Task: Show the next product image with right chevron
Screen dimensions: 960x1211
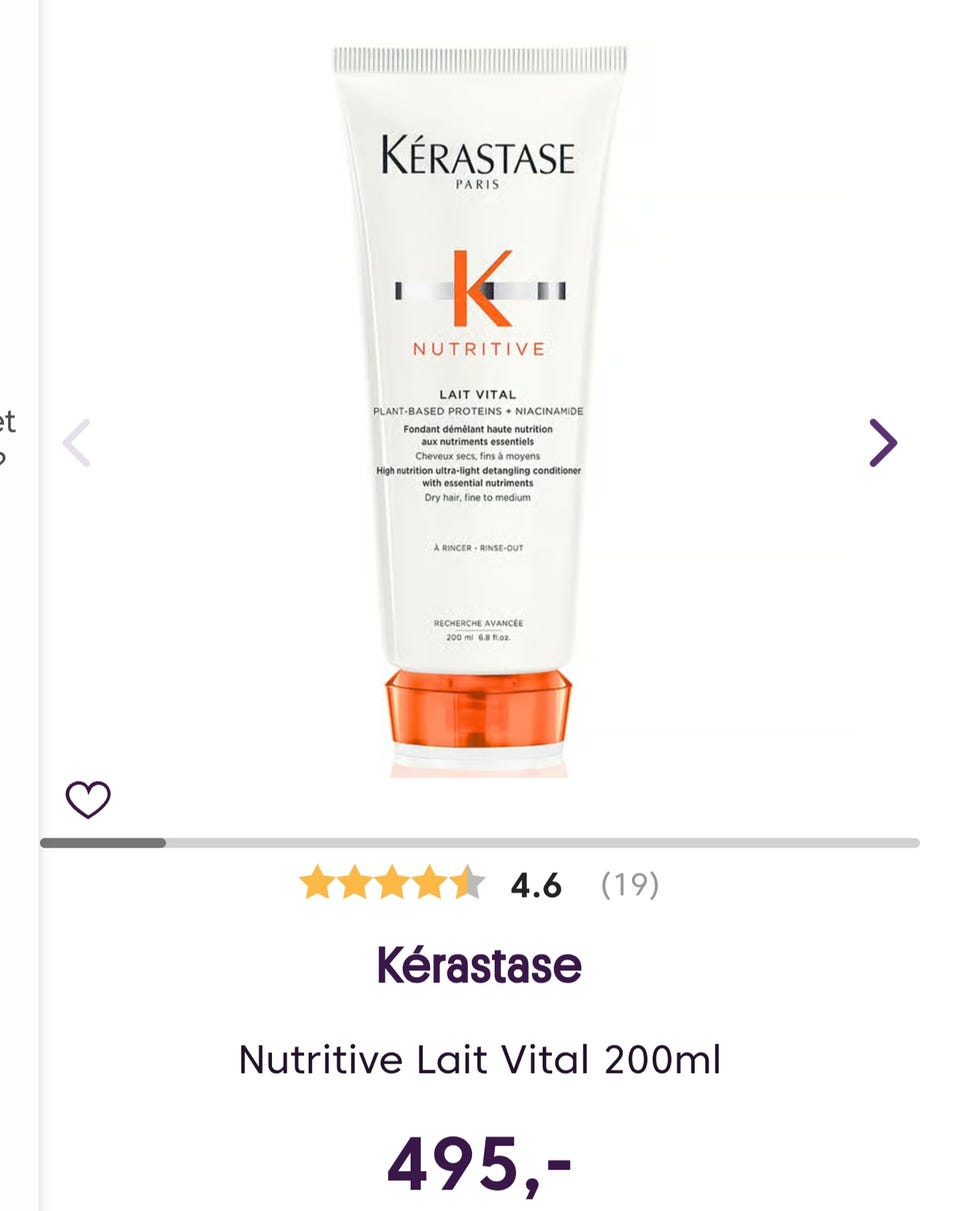Action: (x=882, y=443)
